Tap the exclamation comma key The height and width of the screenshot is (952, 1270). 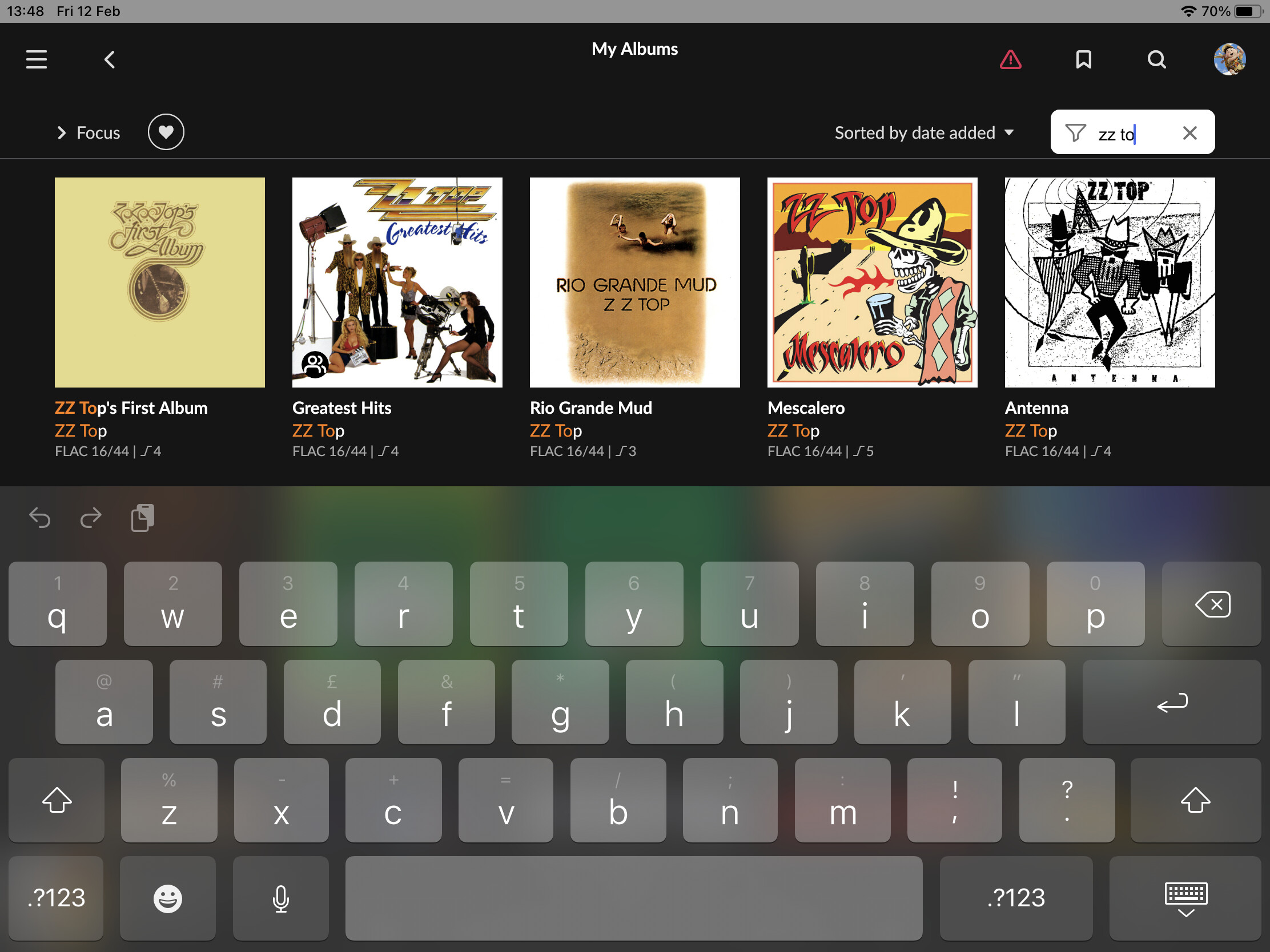[x=954, y=801]
